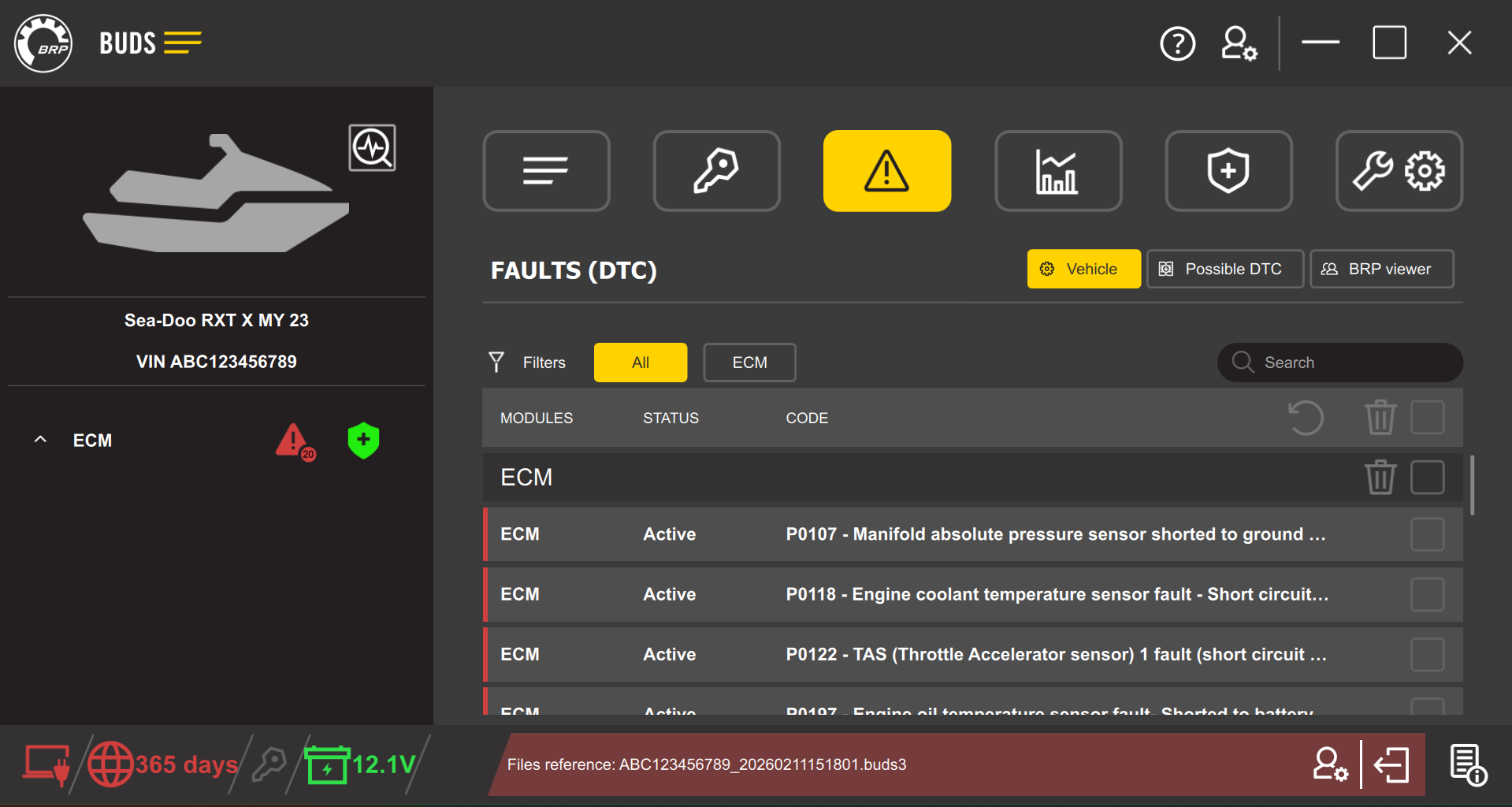
Task: Open the wrench and gear settings section
Action: point(1399,171)
